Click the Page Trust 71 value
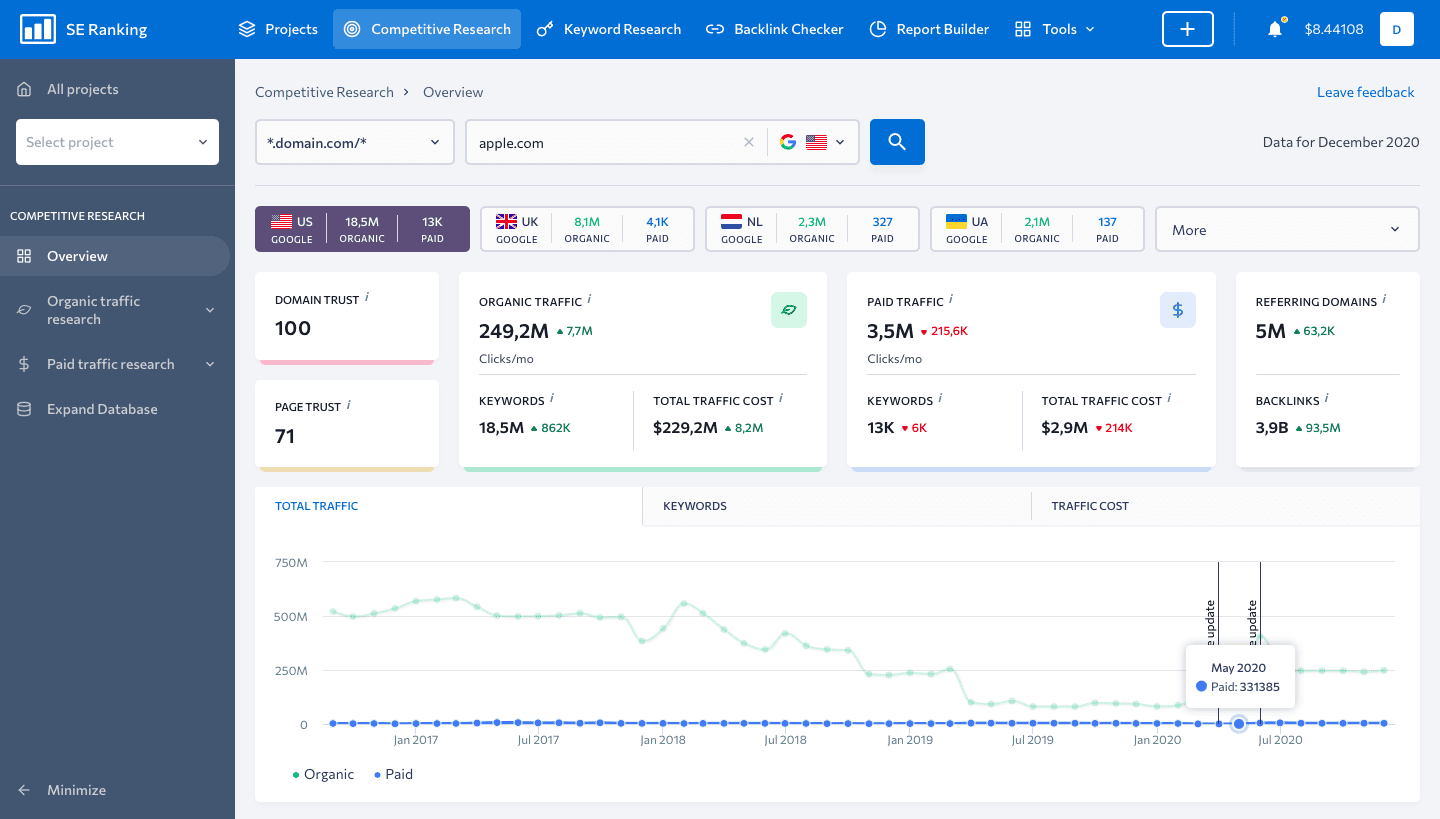Viewport: 1440px width, 819px height. click(x=285, y=436)
